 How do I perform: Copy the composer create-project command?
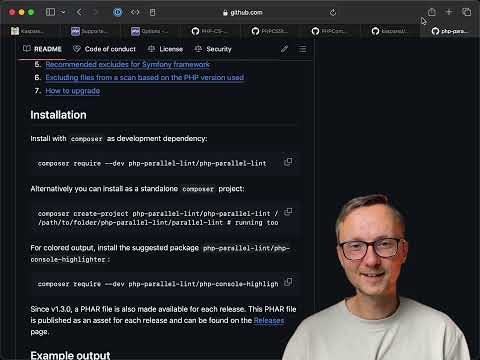pyautogui.click(x=288, y=212)
